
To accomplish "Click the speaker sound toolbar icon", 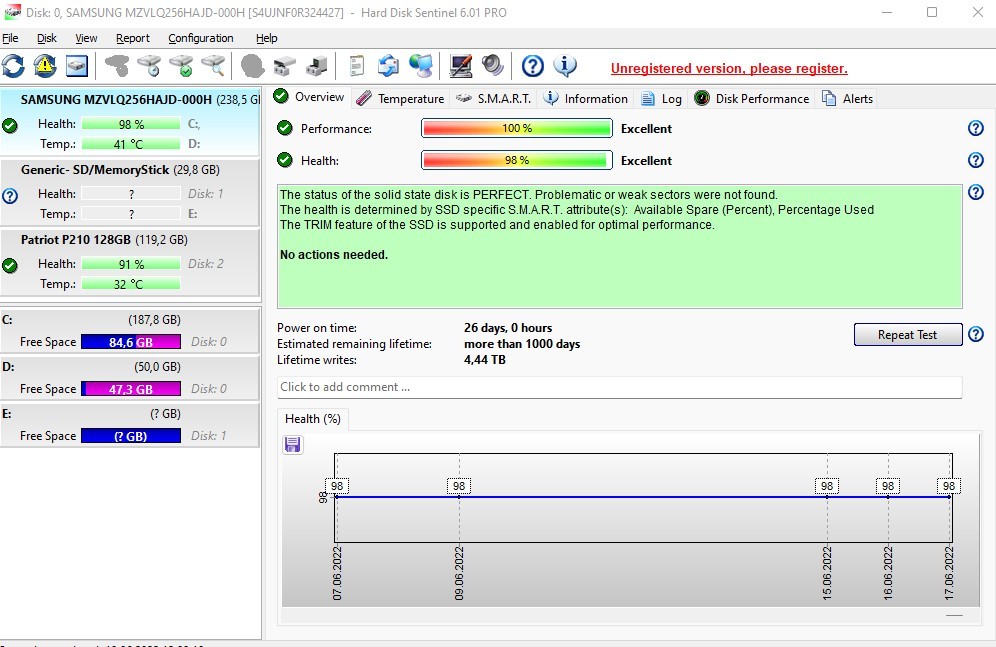I will (492, 66).
